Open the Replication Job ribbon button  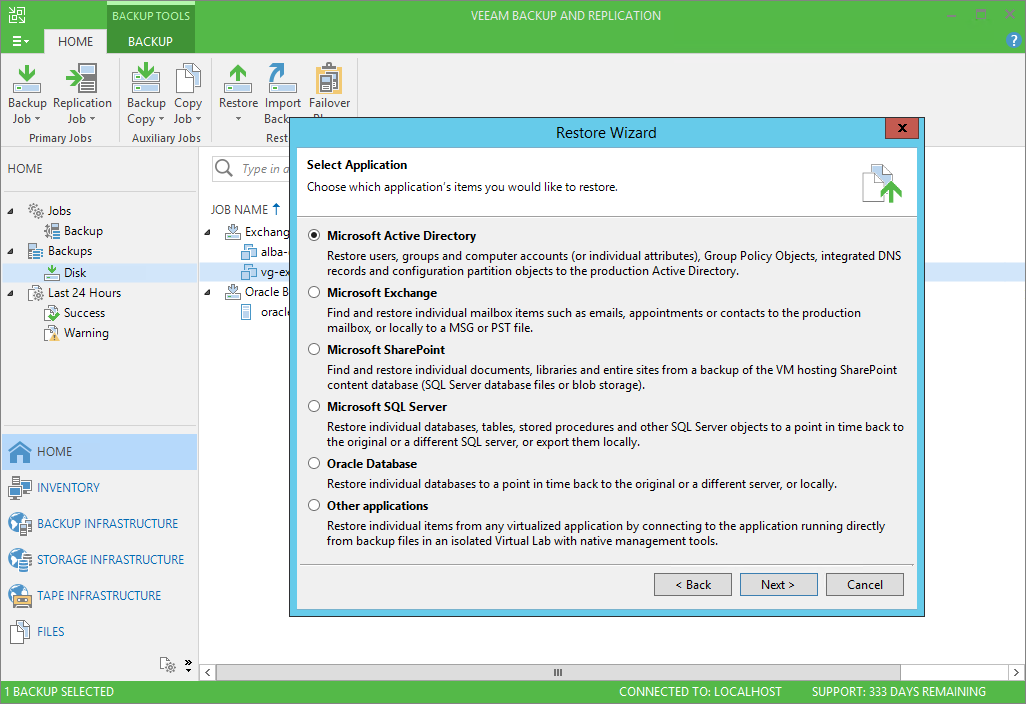tap(82, 94)
